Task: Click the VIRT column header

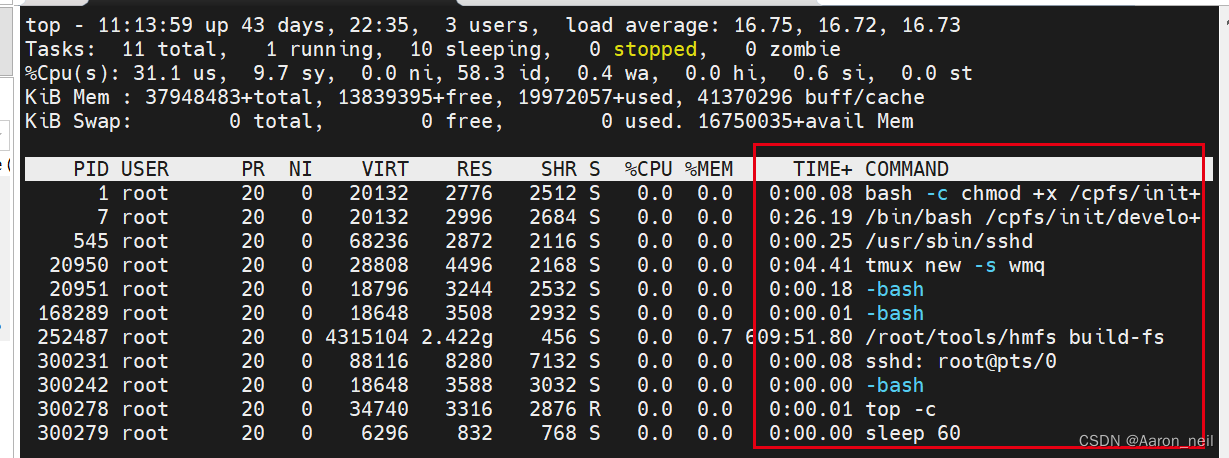Action: [385, 169]
